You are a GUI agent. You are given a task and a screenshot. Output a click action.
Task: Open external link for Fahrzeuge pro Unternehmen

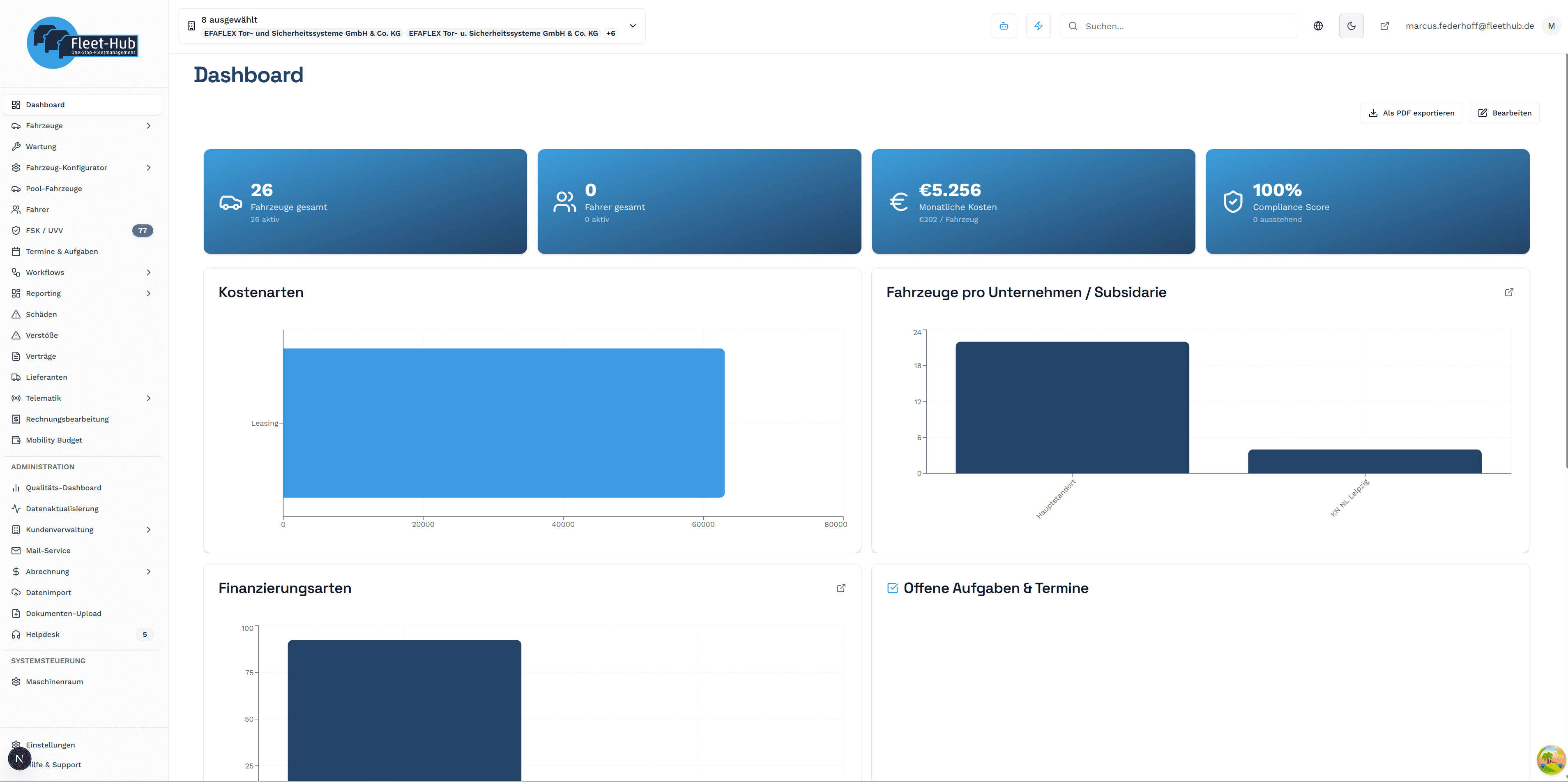pos(1510,292)
